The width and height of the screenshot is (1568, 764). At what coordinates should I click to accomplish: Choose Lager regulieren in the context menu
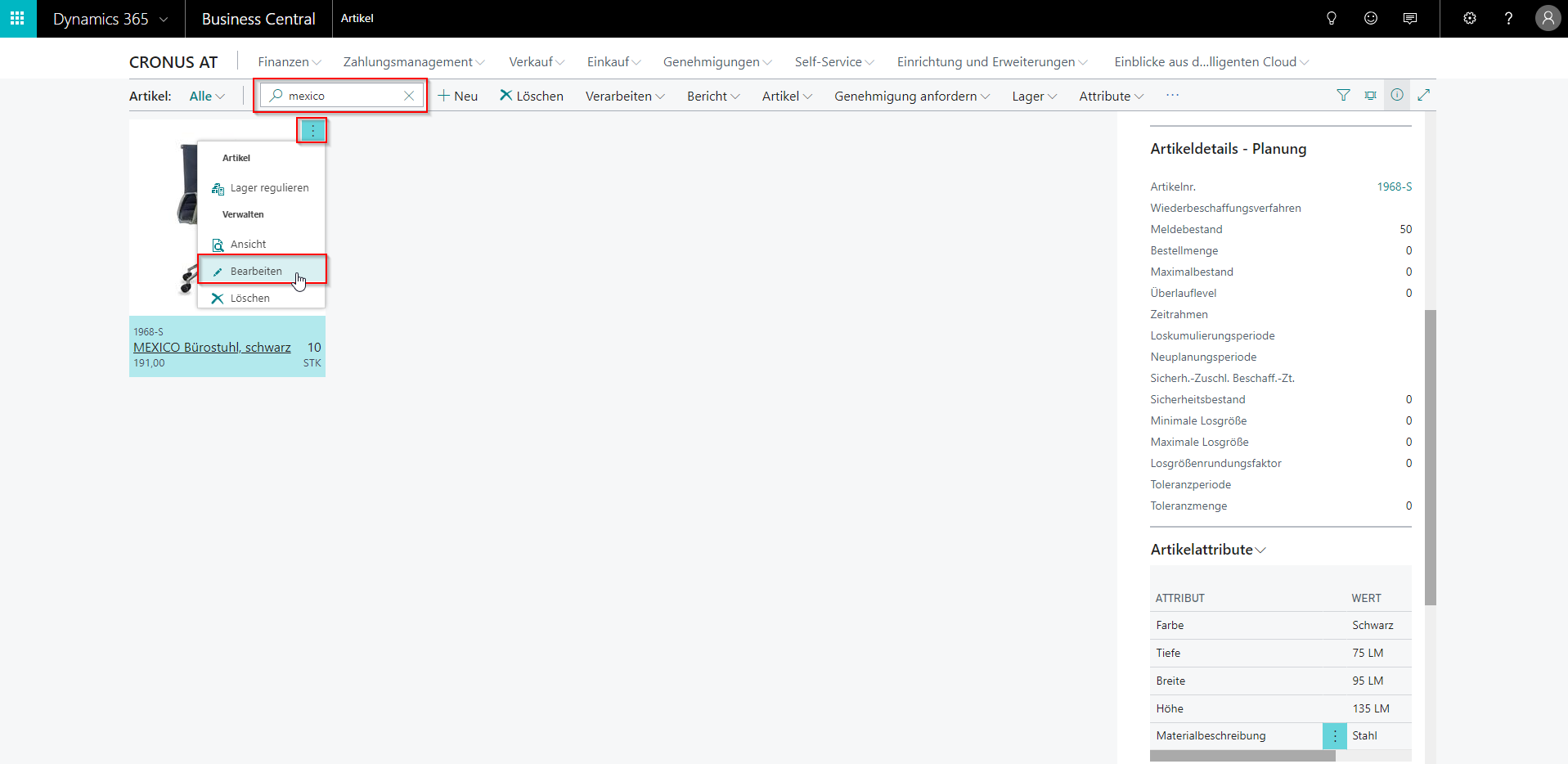pyautogui.click(x=261, y=188)
